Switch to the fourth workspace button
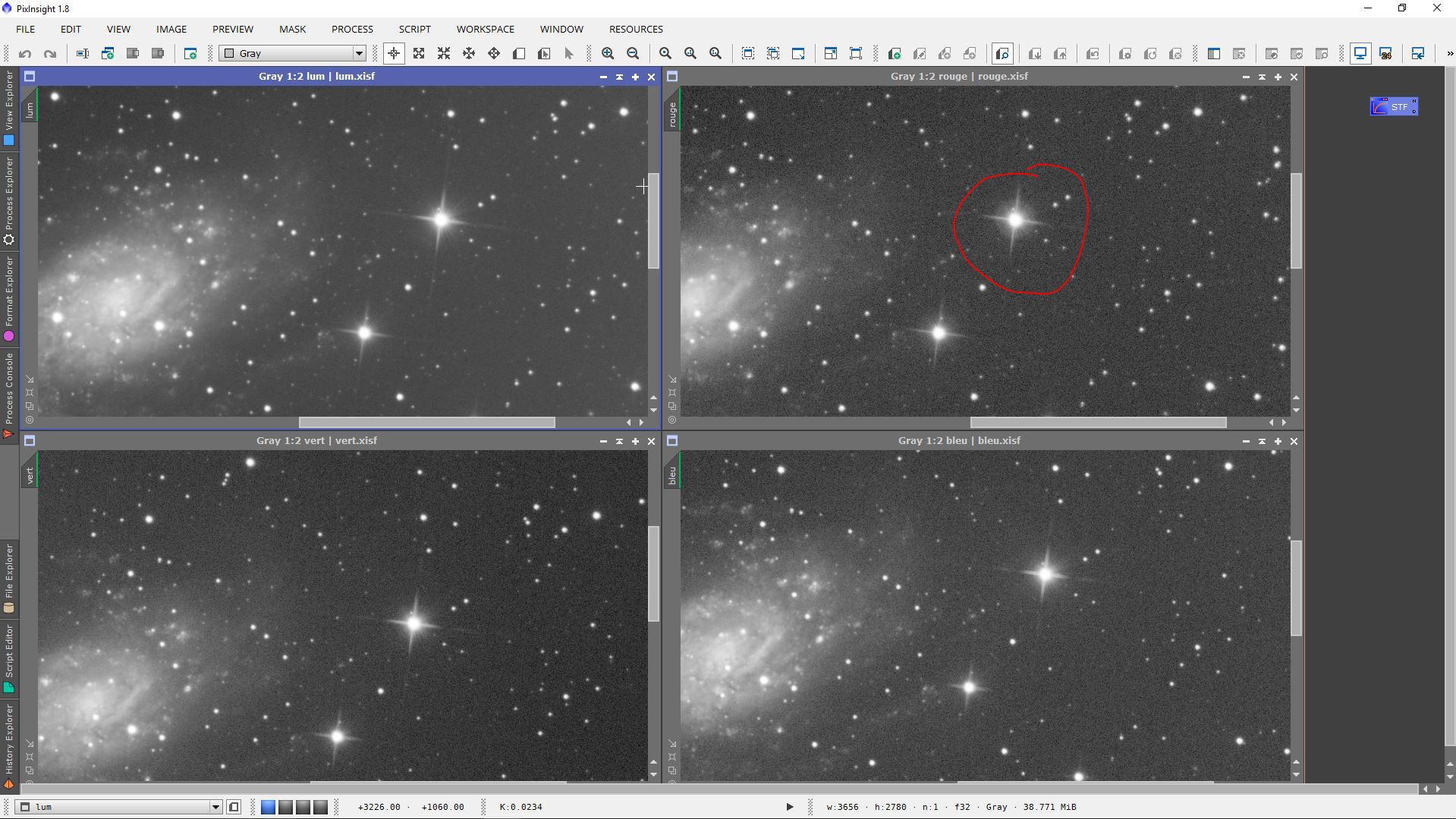Viewport: 1456px width, 819px height. click(320, 807)
